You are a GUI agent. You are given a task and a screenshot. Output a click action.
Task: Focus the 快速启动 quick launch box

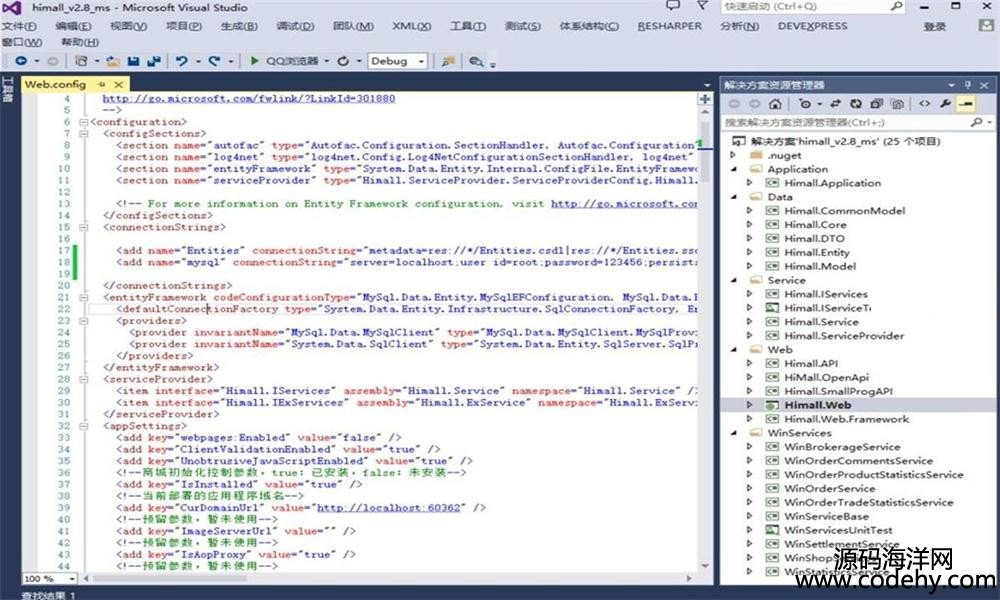click(813, 6)
